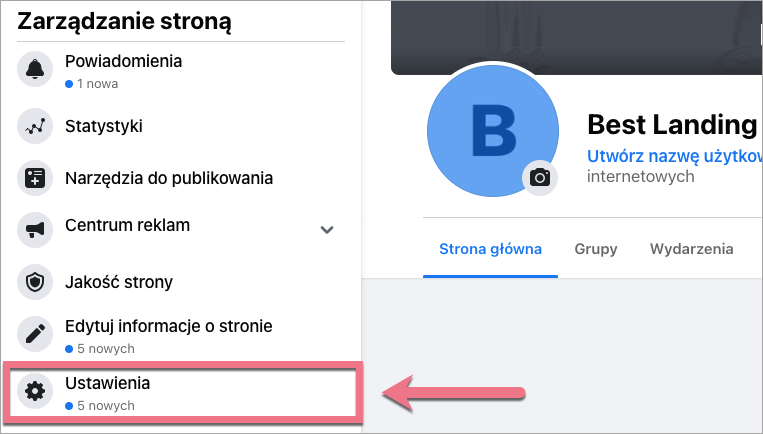Open the Powiadomienia menu label
This screenshot has width=763, height=434.
(123, 61)
